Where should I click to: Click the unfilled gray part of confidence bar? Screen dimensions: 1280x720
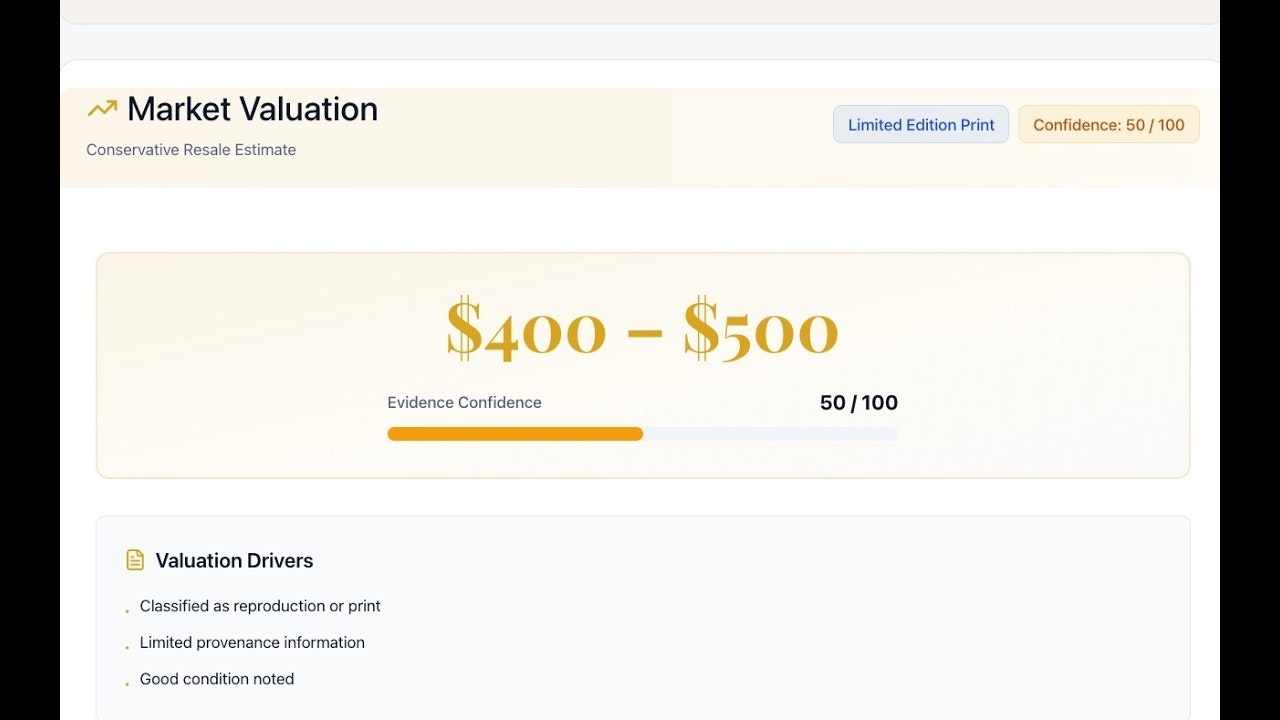click(x=770, y=434)
